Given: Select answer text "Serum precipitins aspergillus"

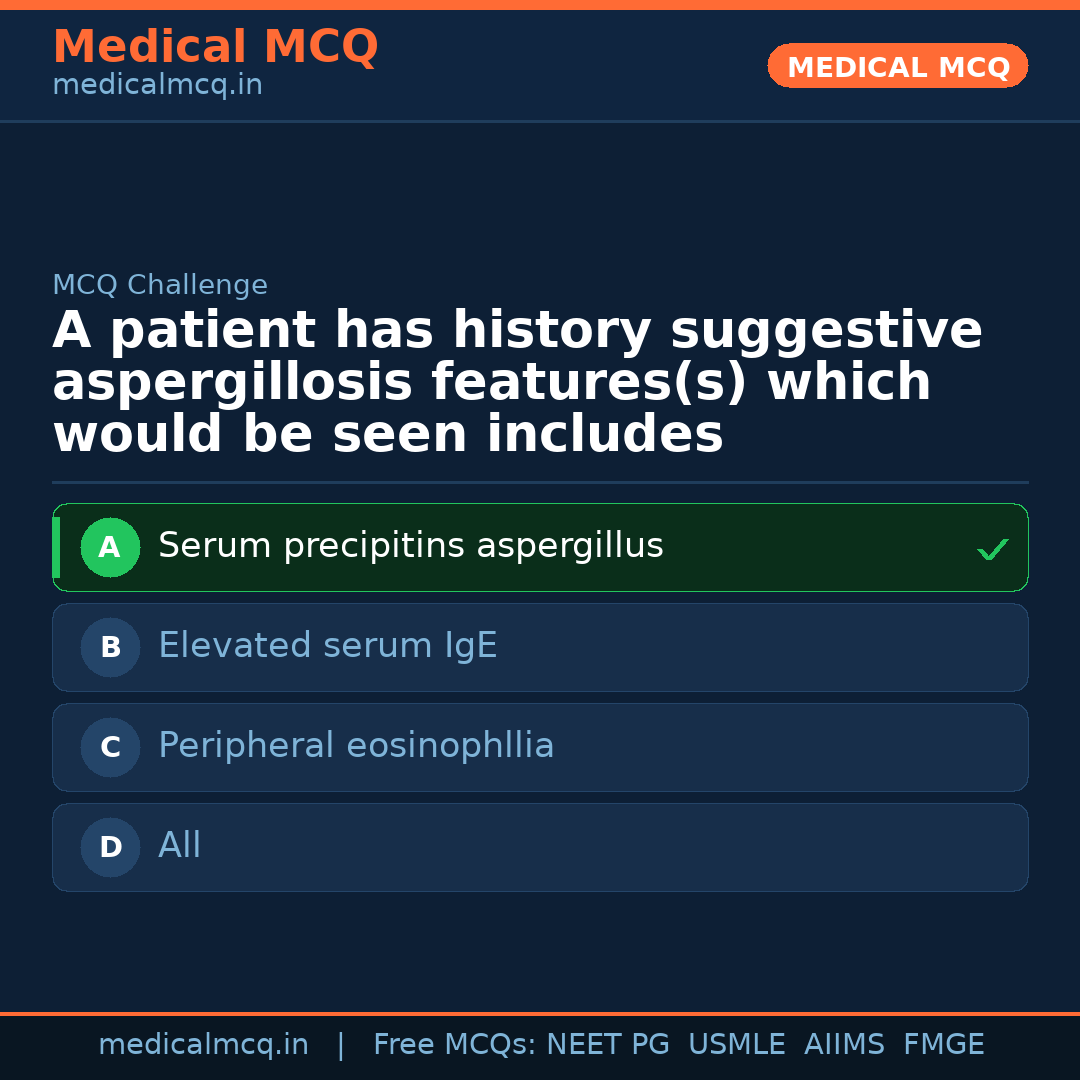Looking at the screenshot, I should pos(410,546).
